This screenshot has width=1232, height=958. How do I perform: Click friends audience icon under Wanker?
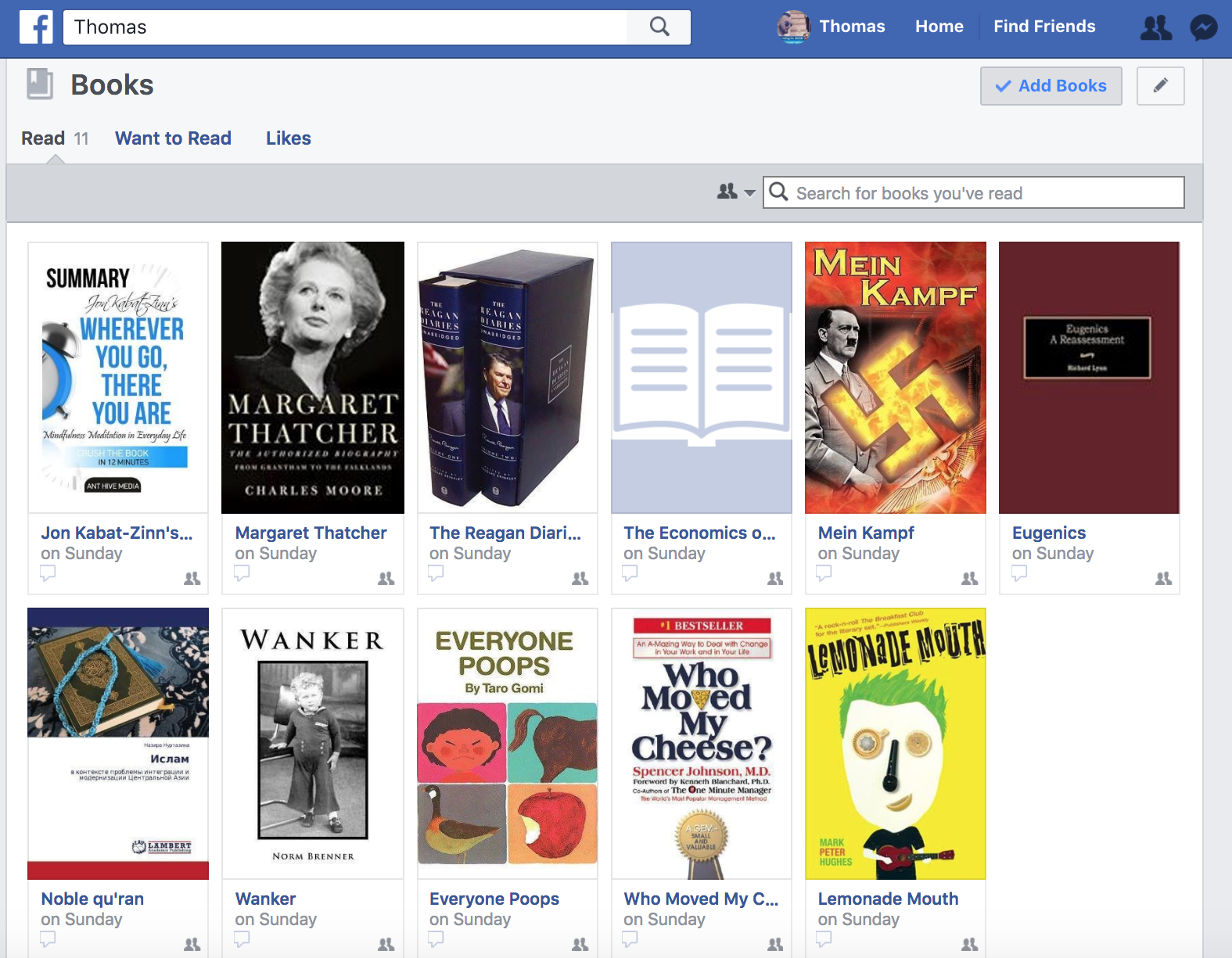click(x=386, y=945)
